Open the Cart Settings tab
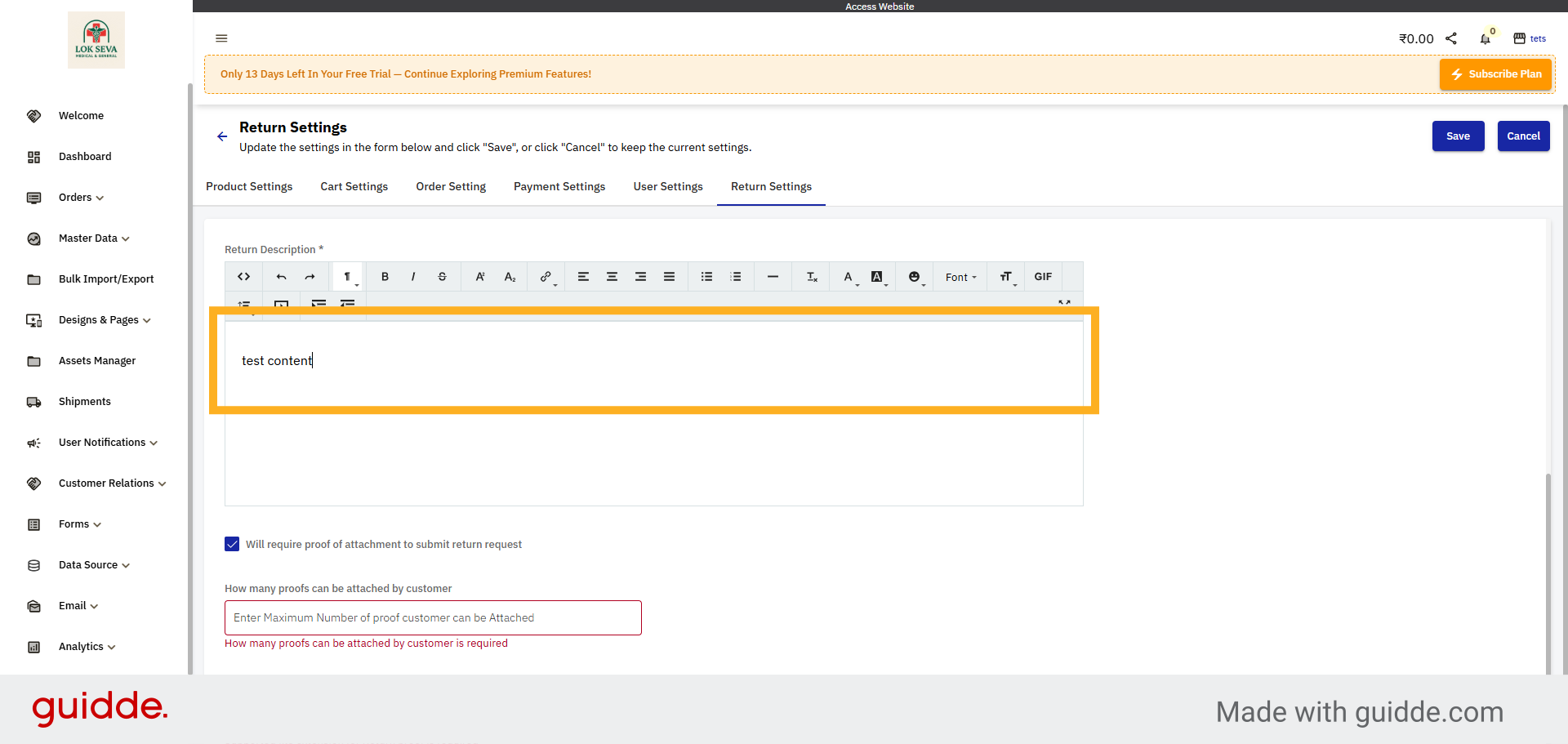1568x744 pixels. pyautogui.click(x=354, y=186)
